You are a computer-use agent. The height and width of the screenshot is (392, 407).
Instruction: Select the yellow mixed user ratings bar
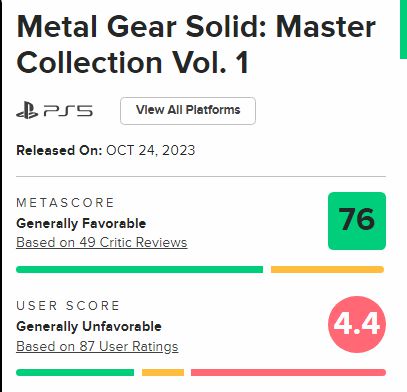click(163, 372)
